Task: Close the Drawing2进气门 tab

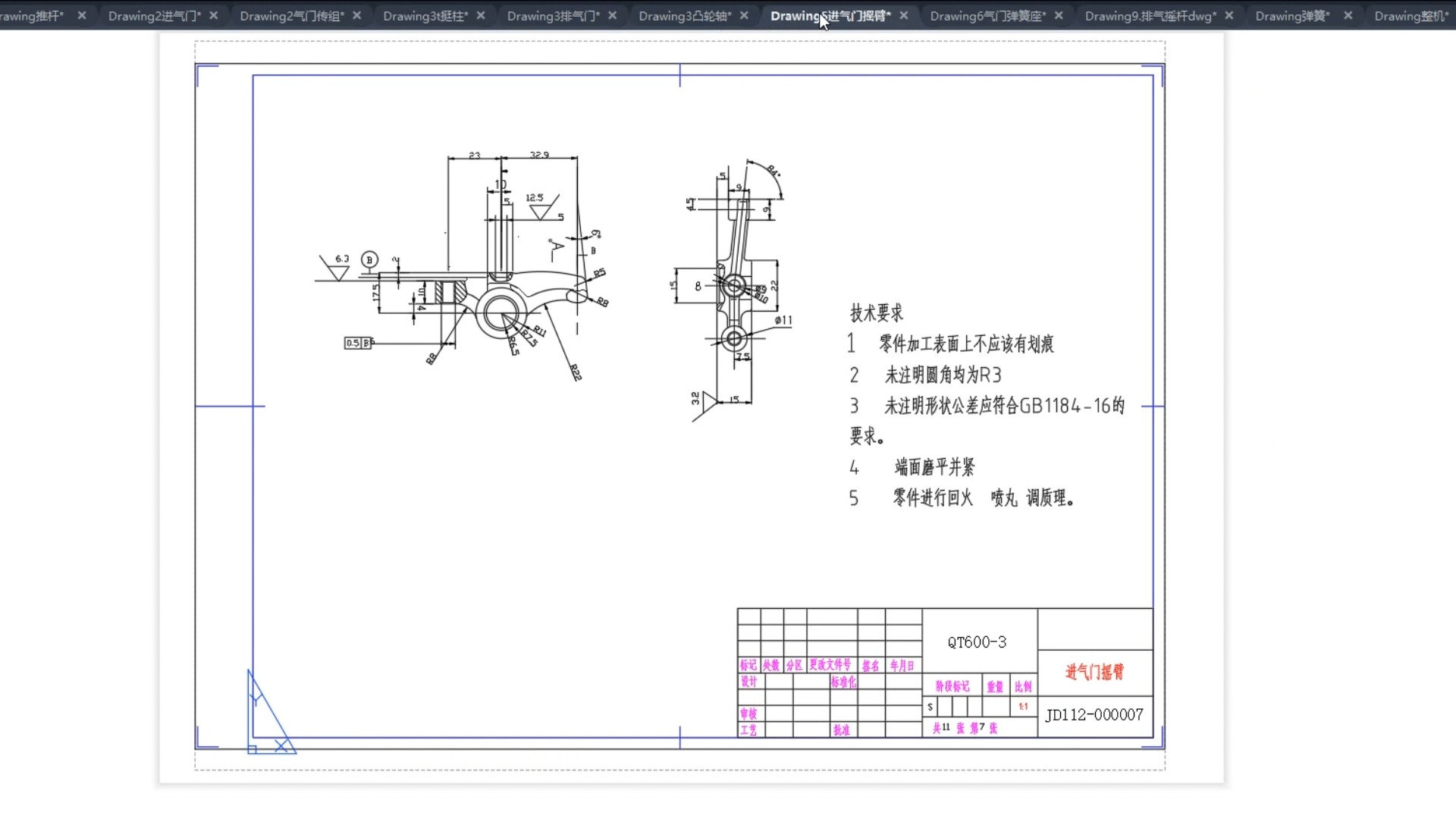Action: (214, 15)
